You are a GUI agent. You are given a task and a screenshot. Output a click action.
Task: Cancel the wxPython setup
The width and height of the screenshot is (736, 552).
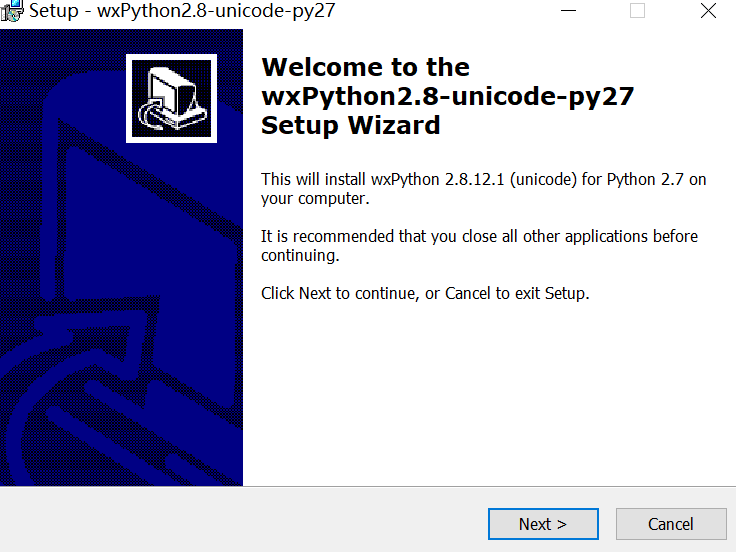671,524
